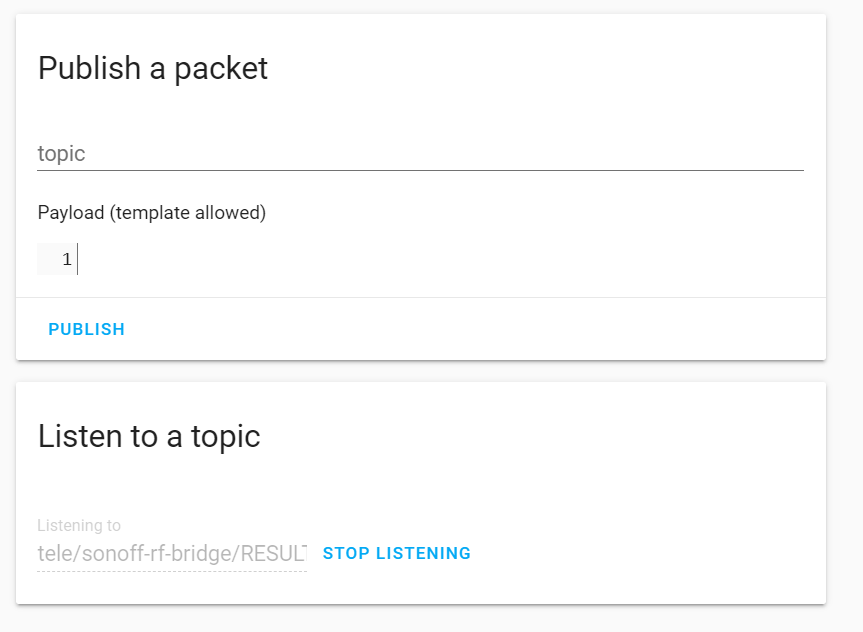The height and width of the screenshot is (632, 863).
Task: Place cursor at payload editor text caret
Action: coord(78,260)
